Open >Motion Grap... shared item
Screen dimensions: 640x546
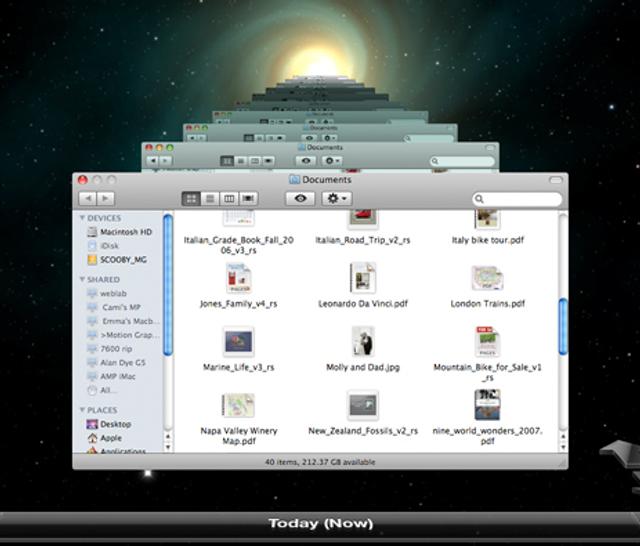(123, 335)
